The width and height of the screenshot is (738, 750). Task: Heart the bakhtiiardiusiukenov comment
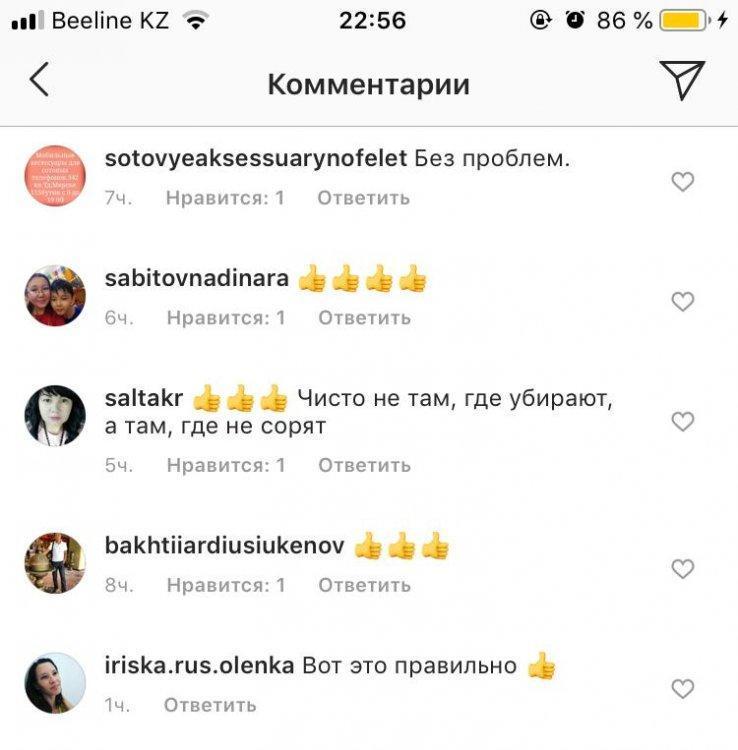coord(683,569)
